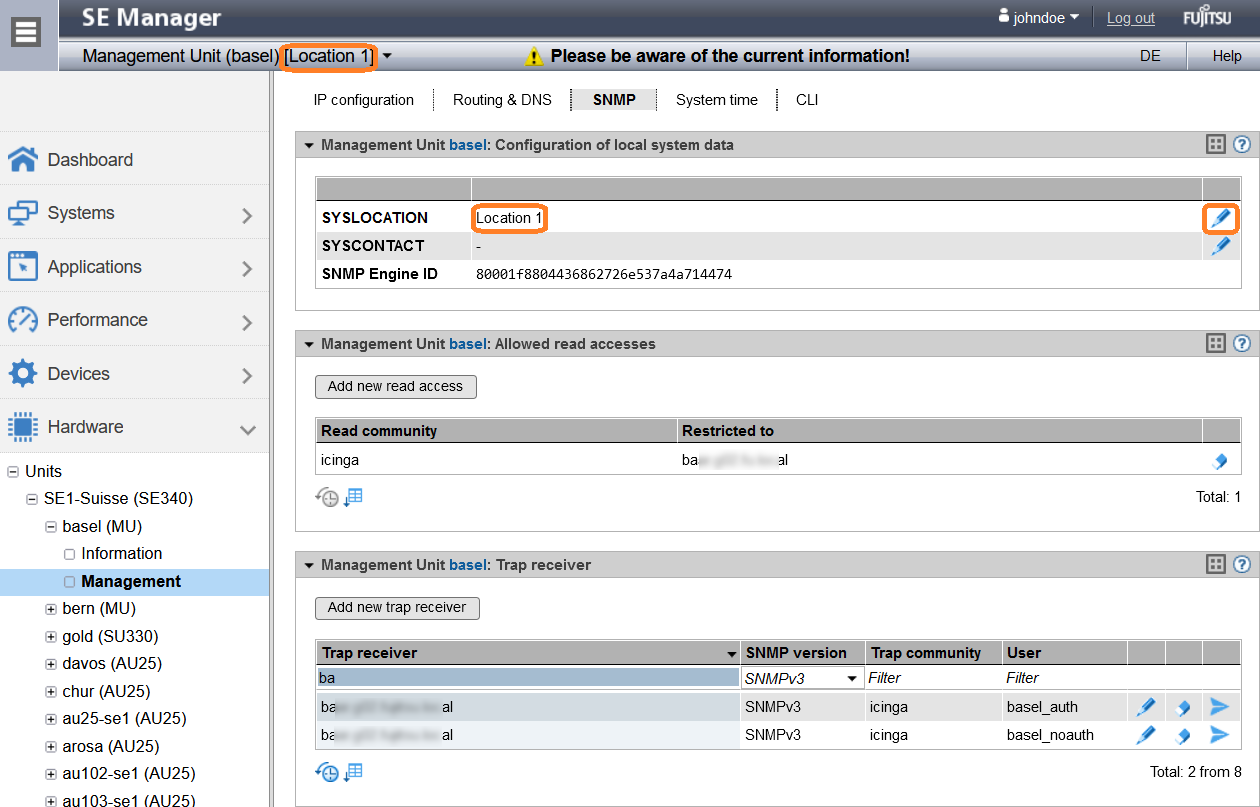1260x807 pixels.
Task: Click the hamburger menu icon
Action: (x=27, y=33)
